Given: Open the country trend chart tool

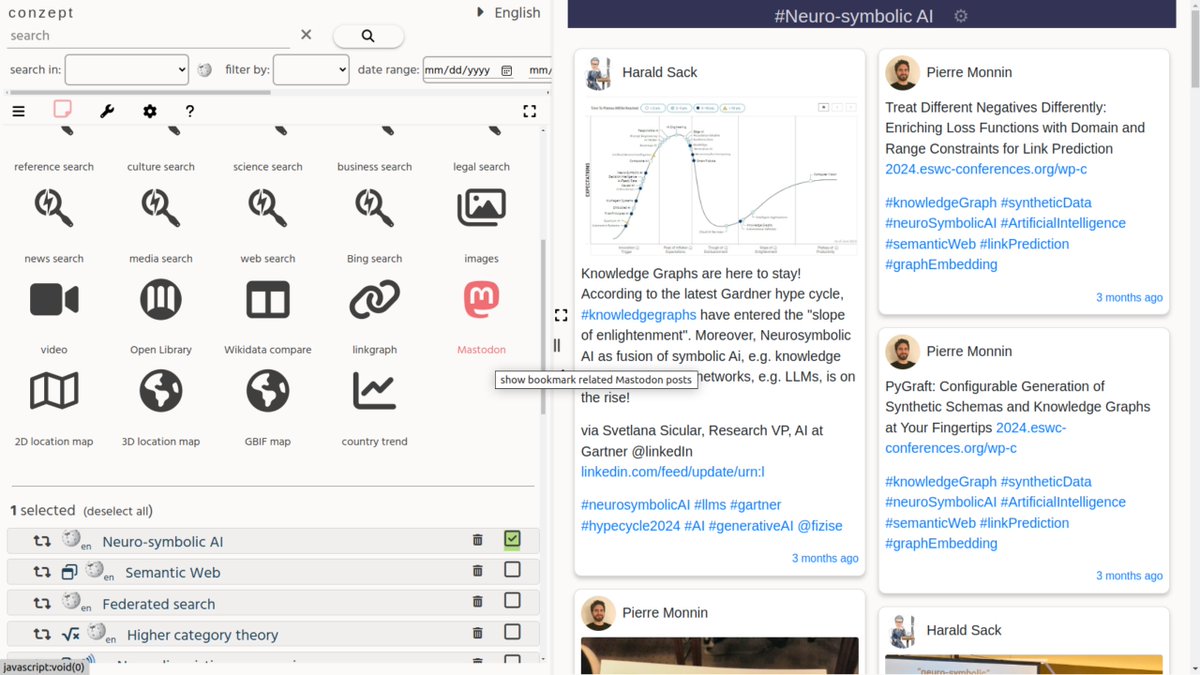Looking at the screenshot, I should [375, 391].
